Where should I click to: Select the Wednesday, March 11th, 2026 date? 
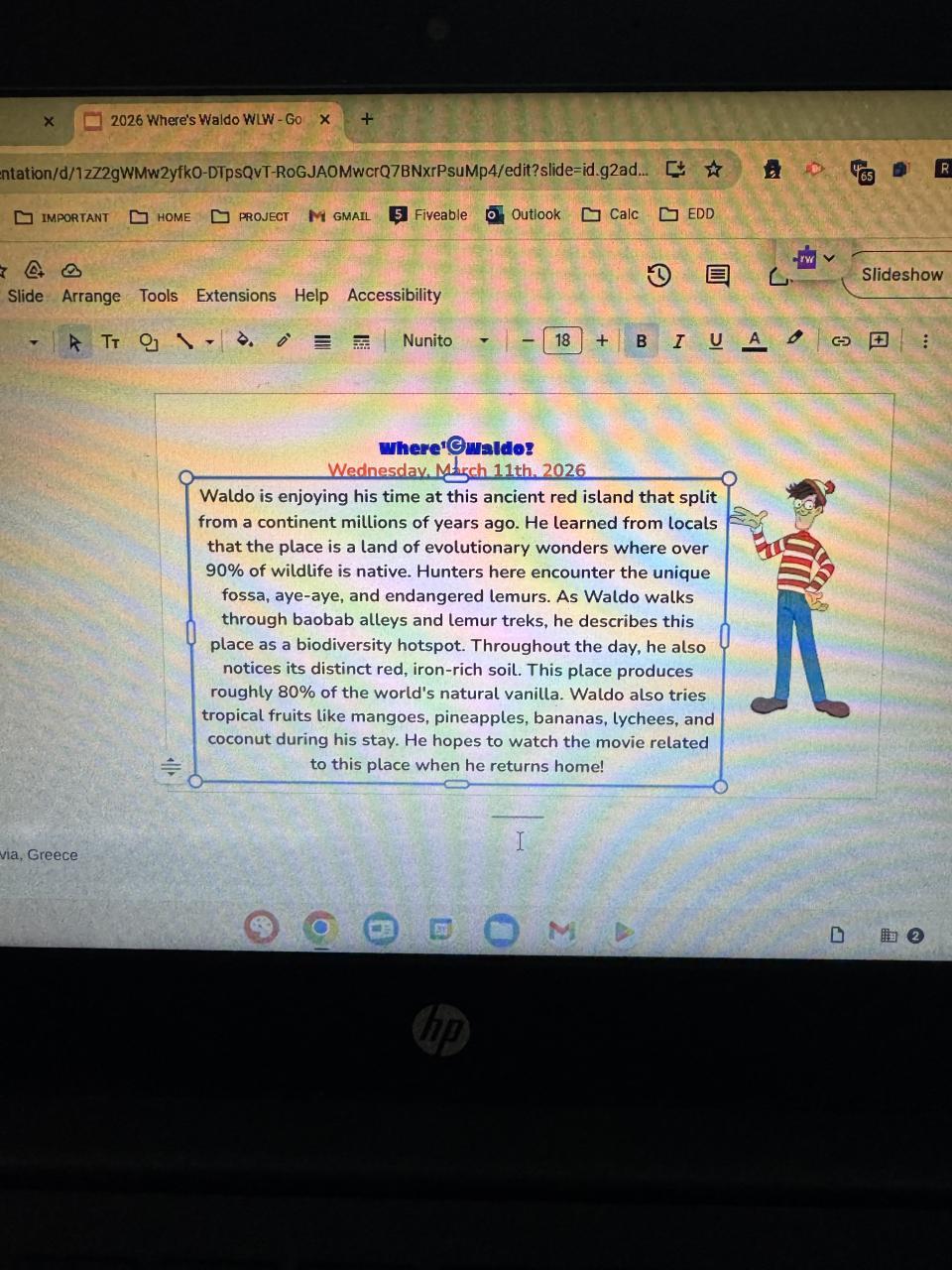(x=457, y=469)
